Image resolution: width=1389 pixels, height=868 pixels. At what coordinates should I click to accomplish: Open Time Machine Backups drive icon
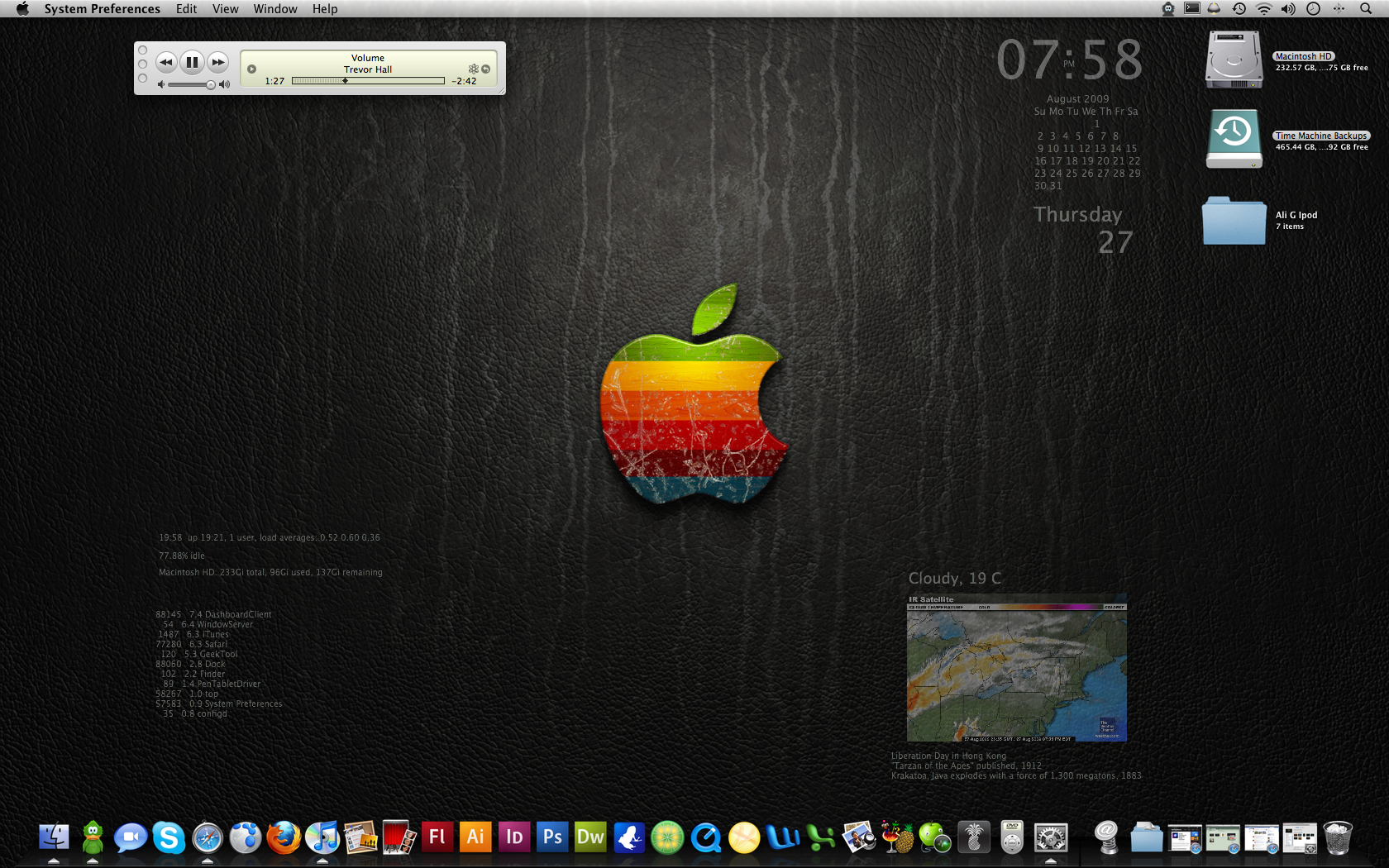(1234, 139)
